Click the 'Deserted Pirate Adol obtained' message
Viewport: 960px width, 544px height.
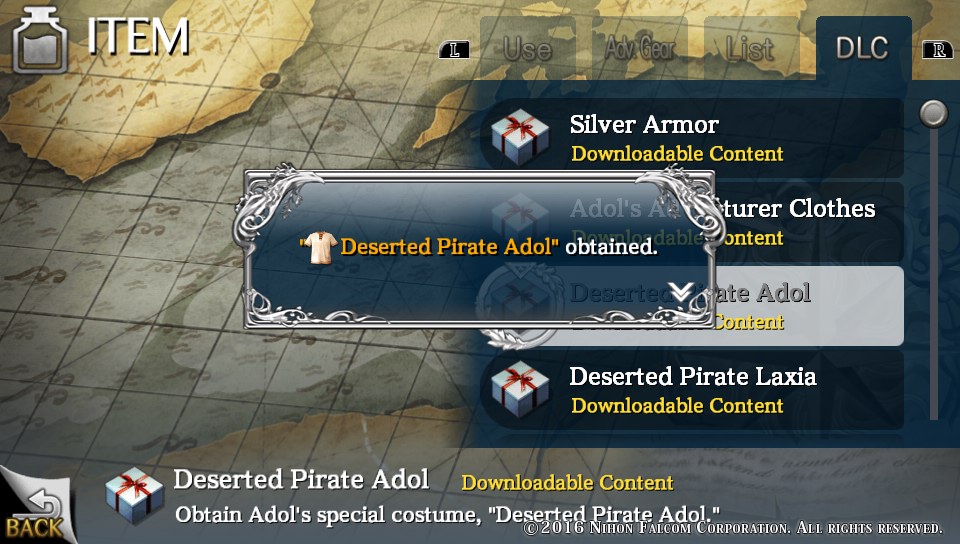click(479, 247)
